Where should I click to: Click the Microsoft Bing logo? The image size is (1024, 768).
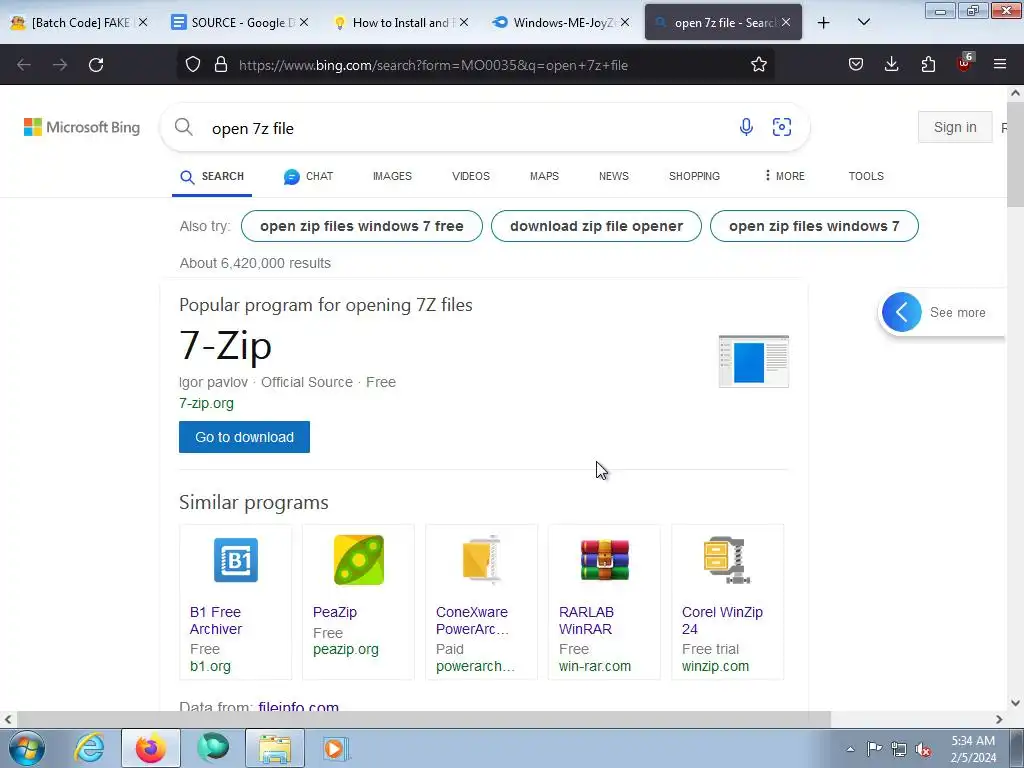click(82, 127)
